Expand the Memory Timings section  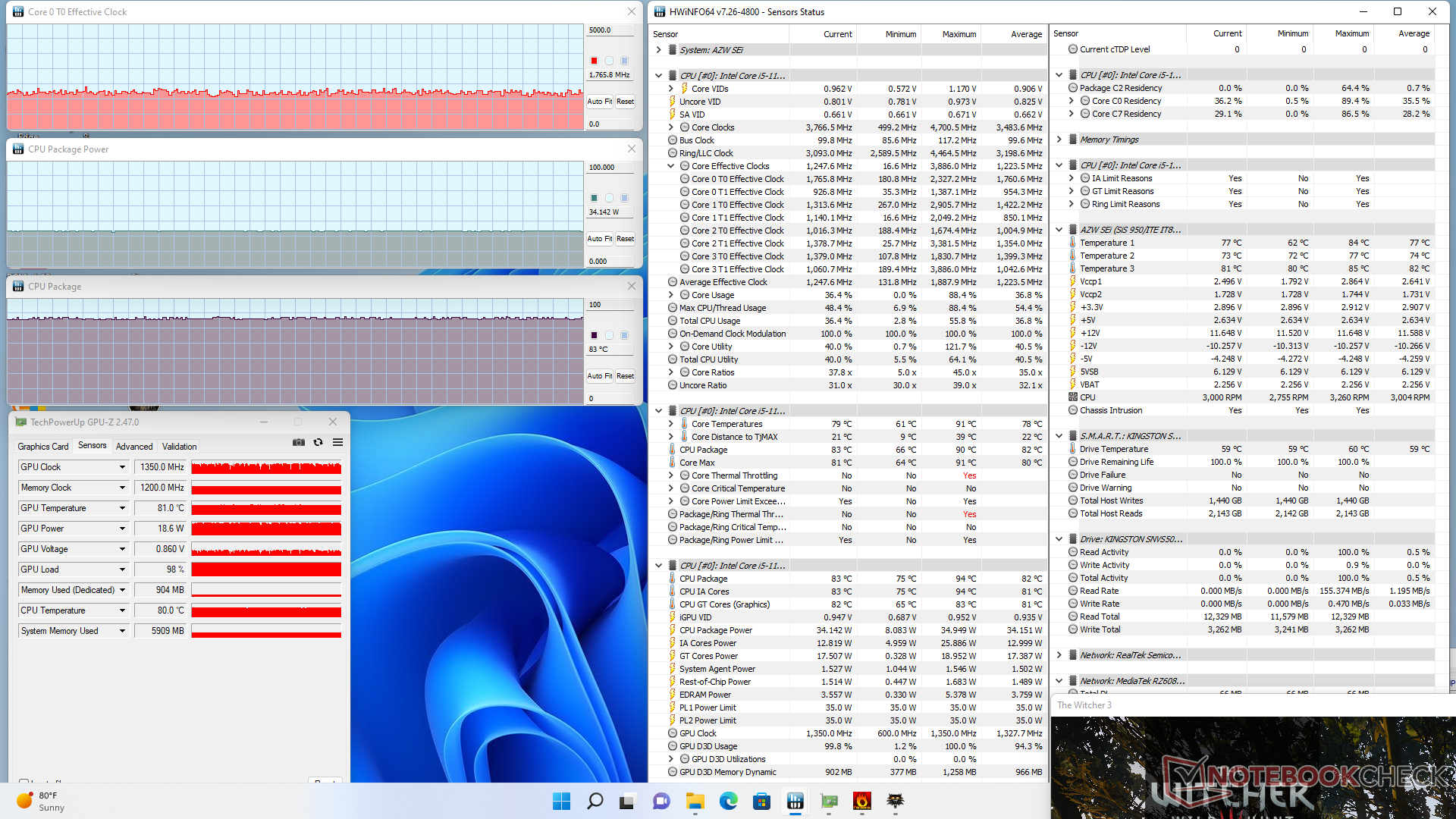coord(1059,140)
